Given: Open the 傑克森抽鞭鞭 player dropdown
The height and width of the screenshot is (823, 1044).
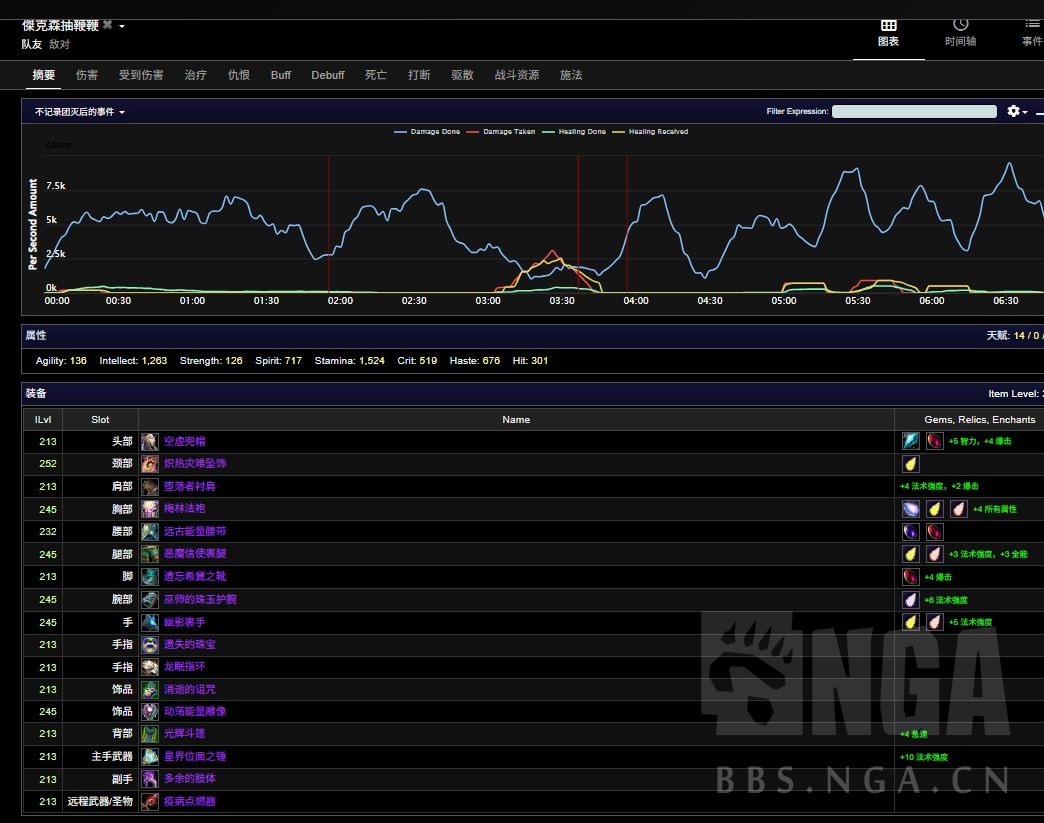Looking at the screenshot, I should [x=122, y=26].
